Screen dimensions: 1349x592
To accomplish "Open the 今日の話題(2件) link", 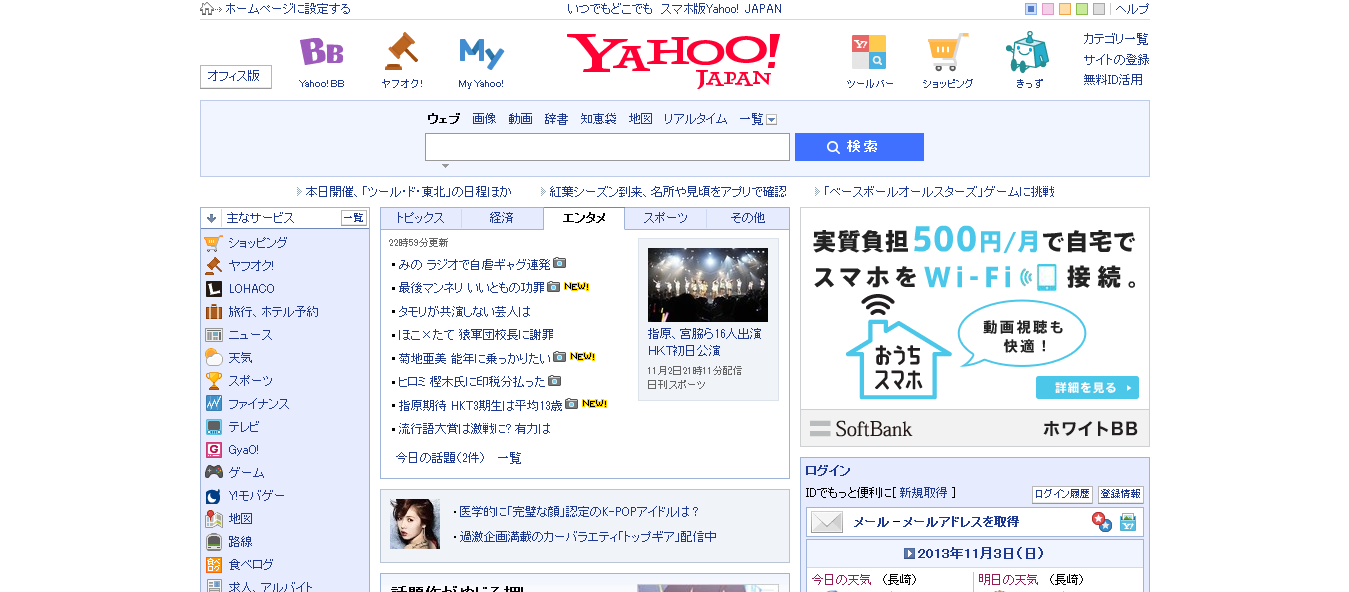I will point(440,458).
